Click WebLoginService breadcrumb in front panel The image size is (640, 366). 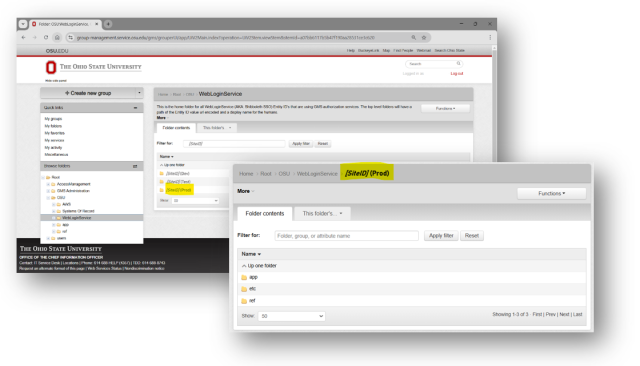[317, 174]
